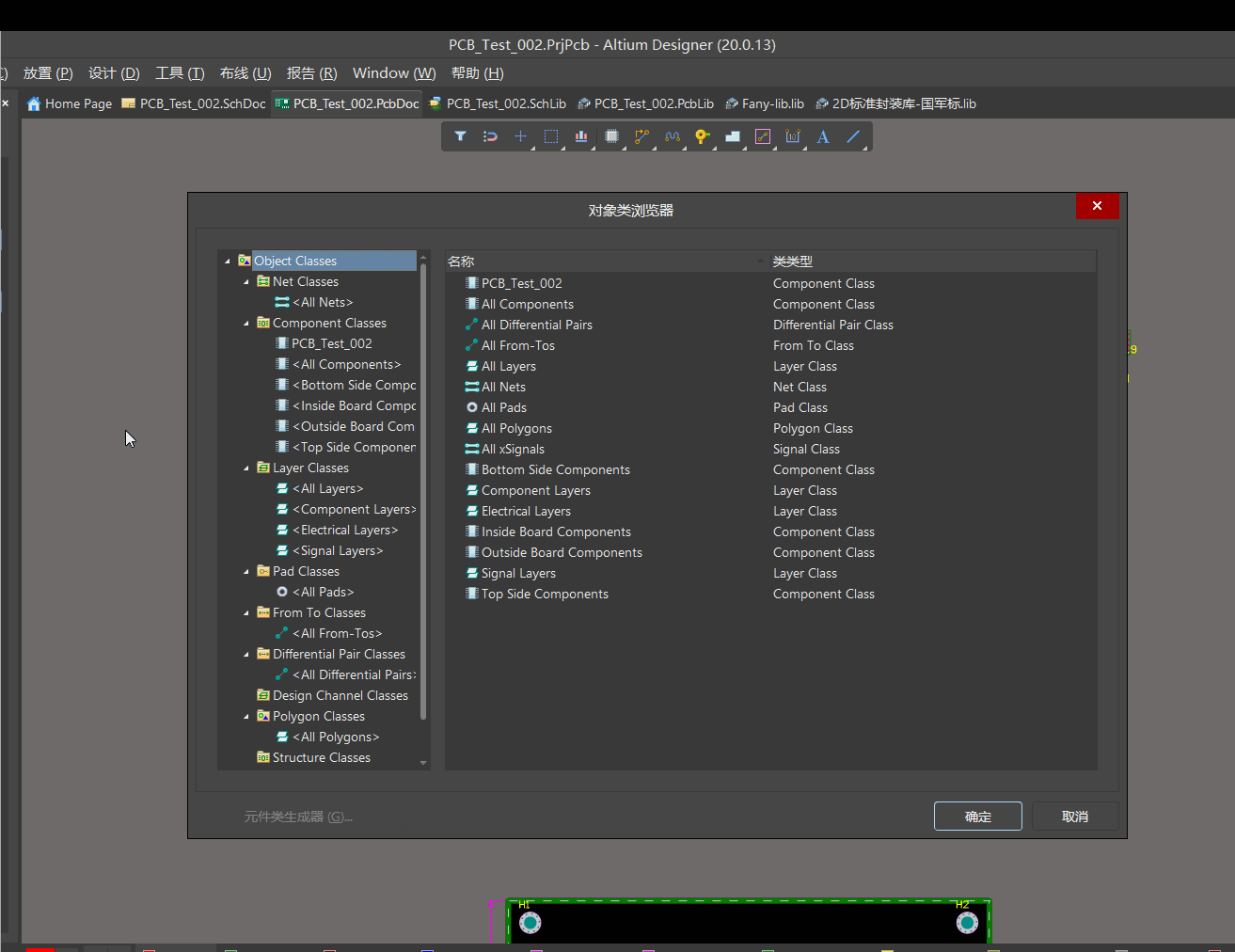The image size is (1235, 952).
Task: Select the place dimension icon
Action: pos(793,136)
